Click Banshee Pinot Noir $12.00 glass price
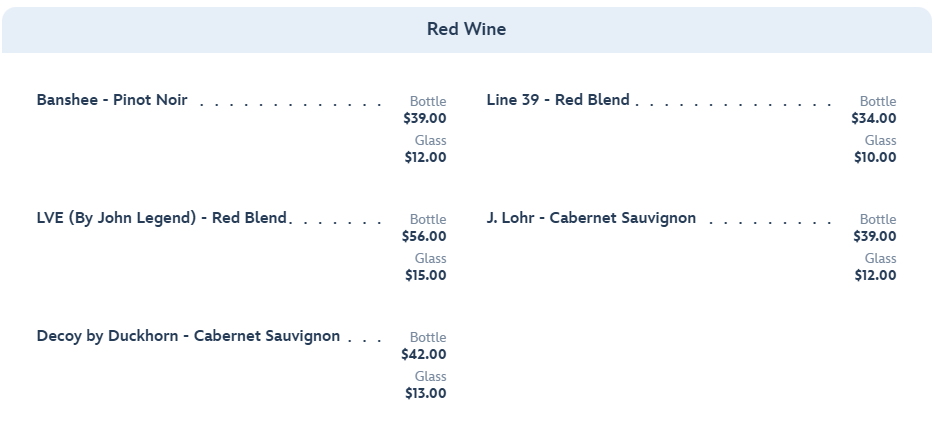Image resolution: width=934 pixels, height=421 pixels. click(x=425, y=157)
